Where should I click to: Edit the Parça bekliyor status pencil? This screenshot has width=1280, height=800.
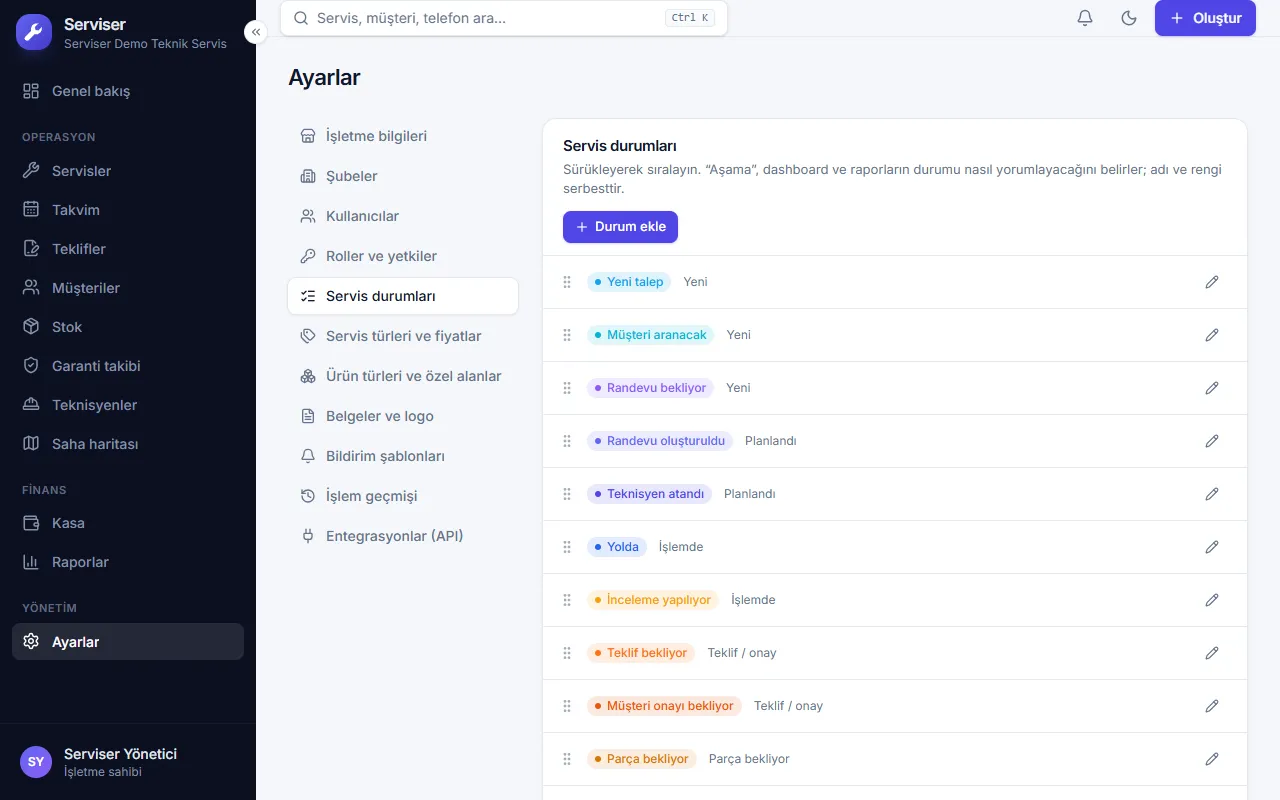tap(1212, 759)
